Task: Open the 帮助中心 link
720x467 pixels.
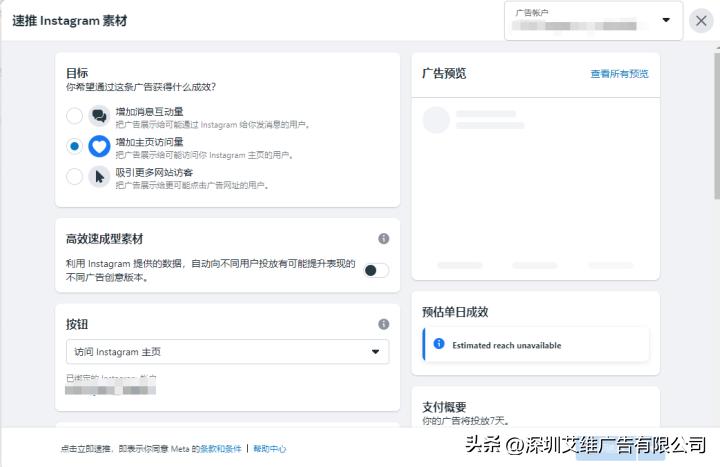Action: click(270, 449)
